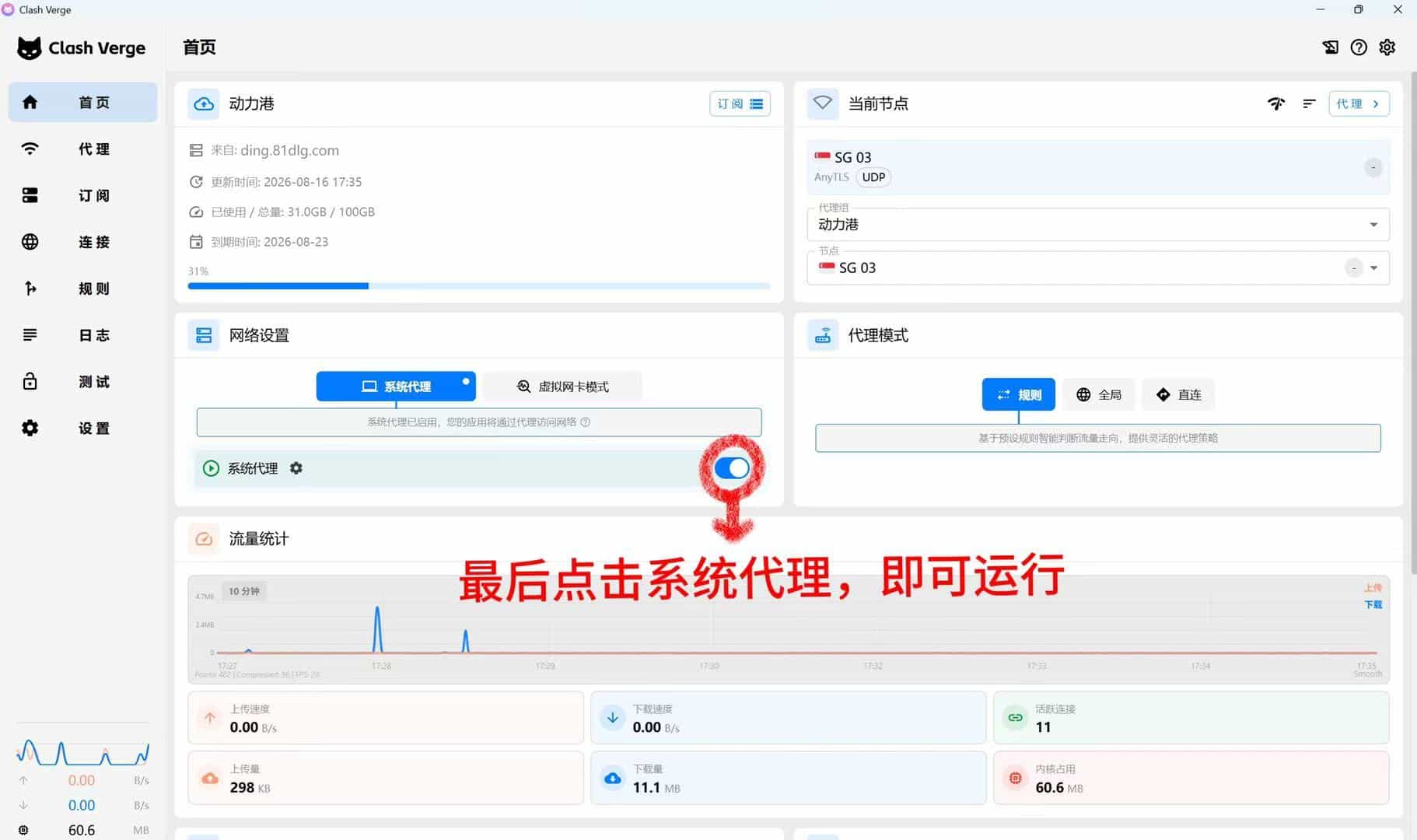This screenshot has width=1417, height=840.
Task: Click the 活跃连接 link icon
Action: [x=1016, y=718]
